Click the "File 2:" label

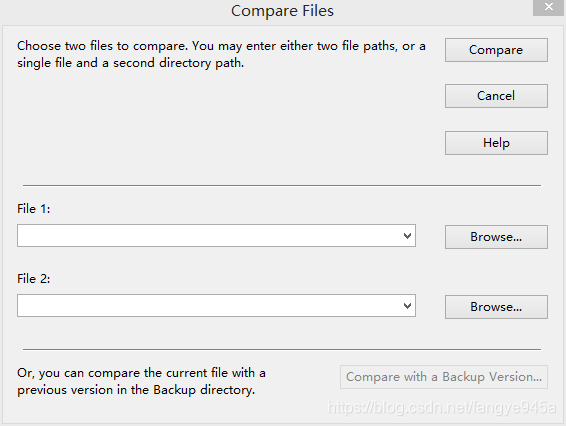(x=34, y=279)
